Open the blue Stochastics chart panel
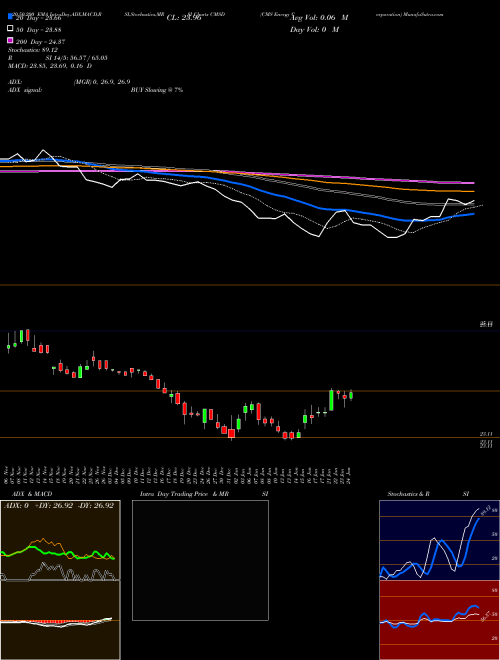Screen dimensions: 500x660 click(439, 540)
